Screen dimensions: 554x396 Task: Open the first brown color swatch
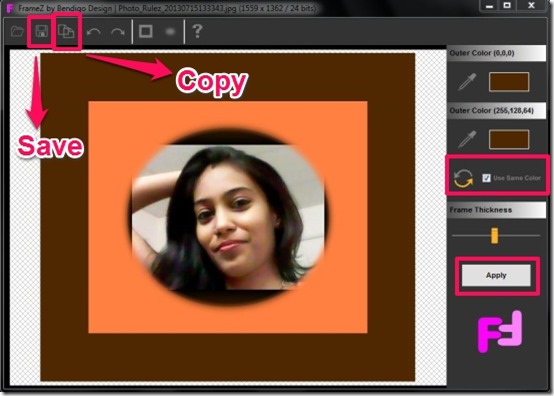tap(509, 82)
